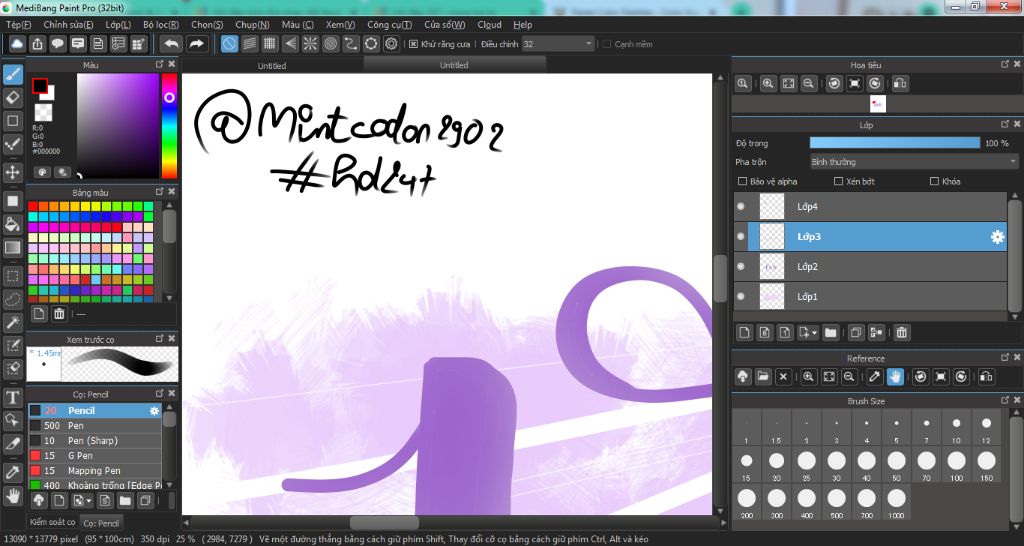Screen dimensions: 1024x546
Task: Add a new folder in layer panel
Action: click(x=830, y=332)
